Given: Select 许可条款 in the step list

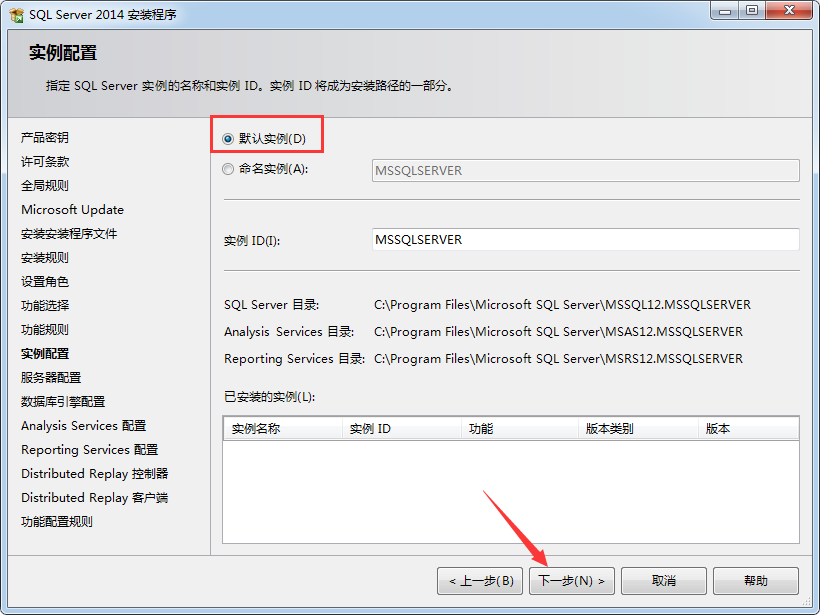Looking at the screenshot, I should point(45,162).
